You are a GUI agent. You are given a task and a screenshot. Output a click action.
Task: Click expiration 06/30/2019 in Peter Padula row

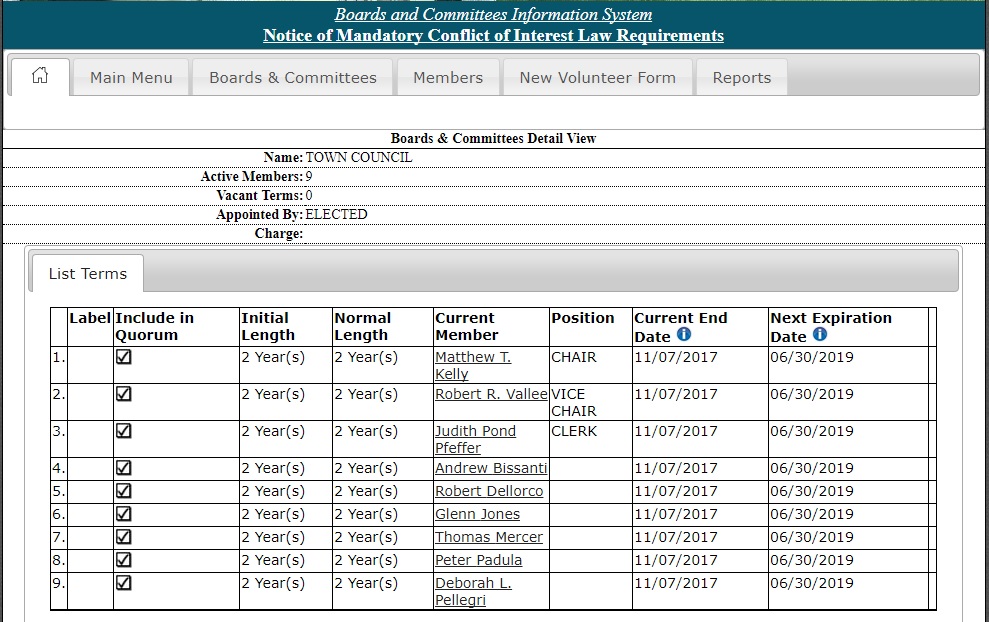(812, 560)
